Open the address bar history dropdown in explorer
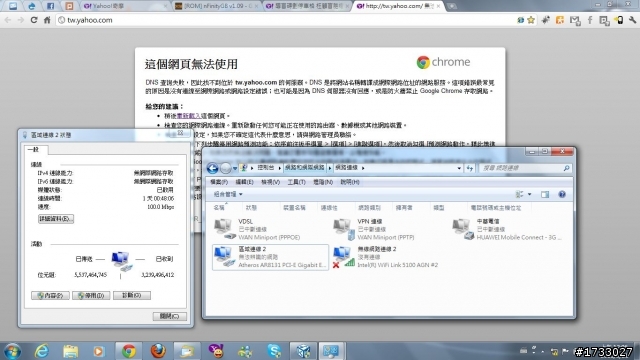640x360 pixels. pyautogui.click(x=459, y=168)
